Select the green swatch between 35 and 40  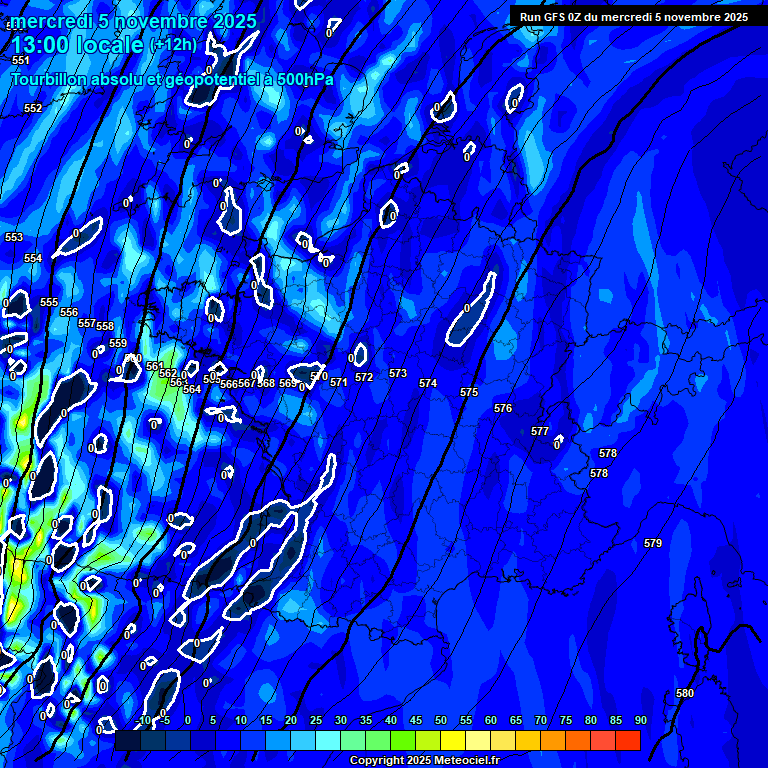point(378,741)
